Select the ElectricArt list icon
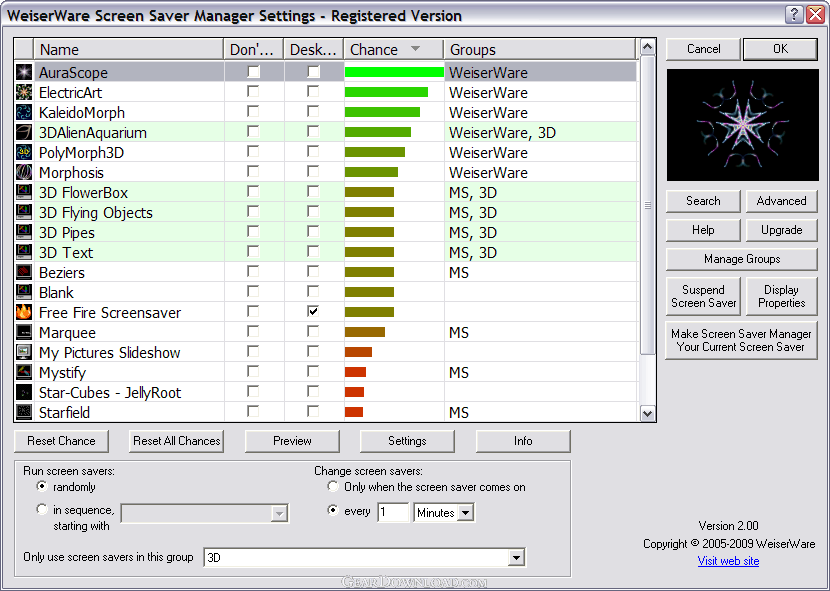This screenshot has height=591, width=830. click(x=24, y=92)
